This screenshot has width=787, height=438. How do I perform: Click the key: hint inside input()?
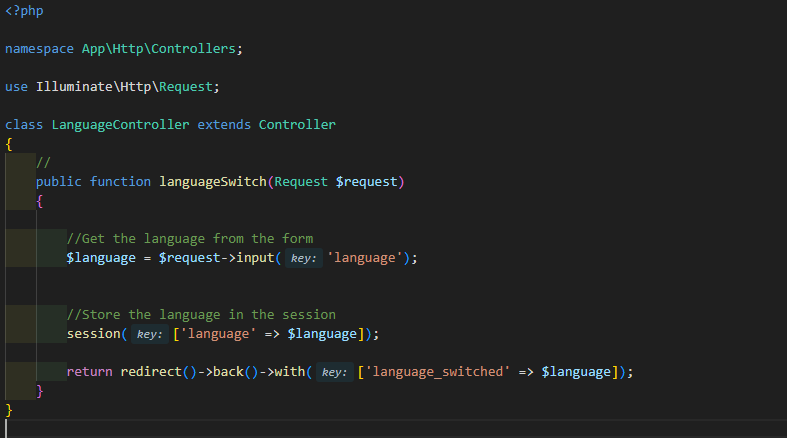point(303,258)
